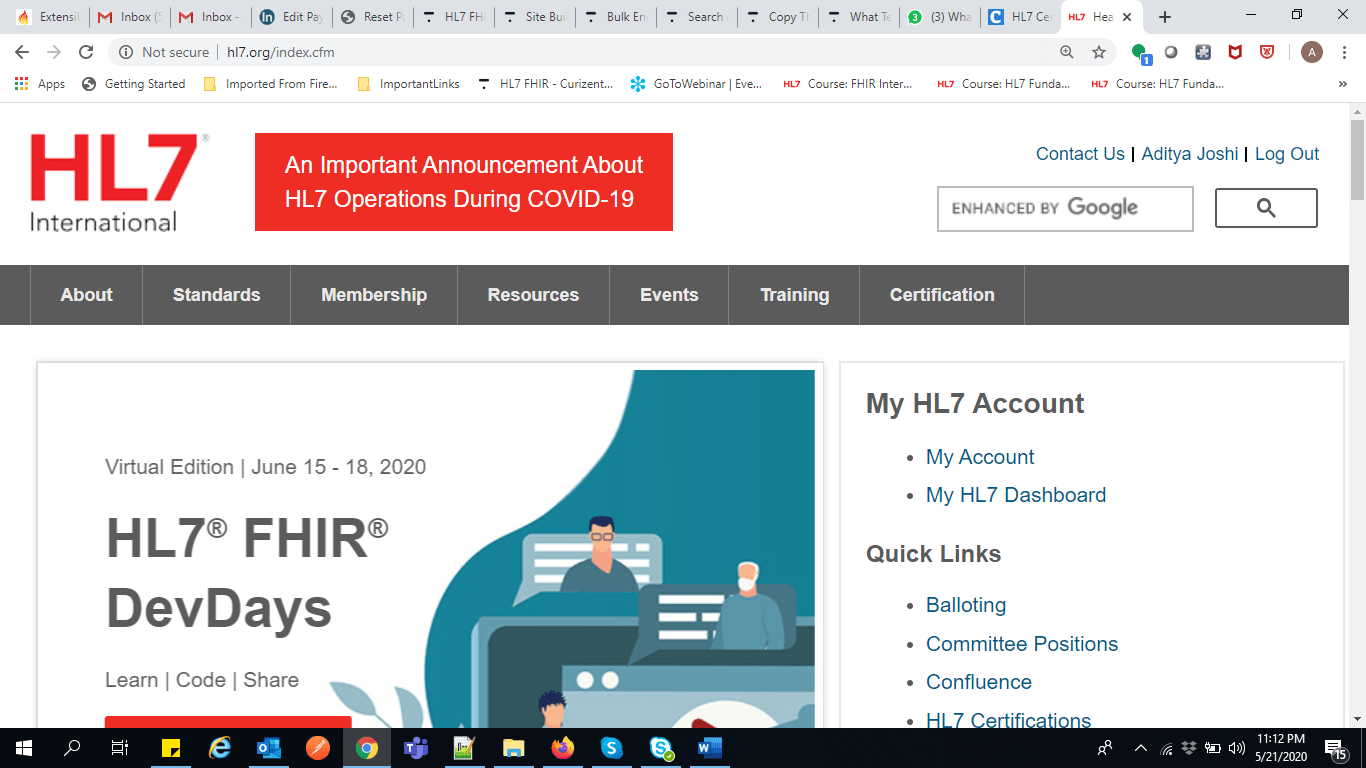The height and width of the screenshot is (768, 1366).
Task: Click the Google enhanced search field
Action: (1065, 209)
